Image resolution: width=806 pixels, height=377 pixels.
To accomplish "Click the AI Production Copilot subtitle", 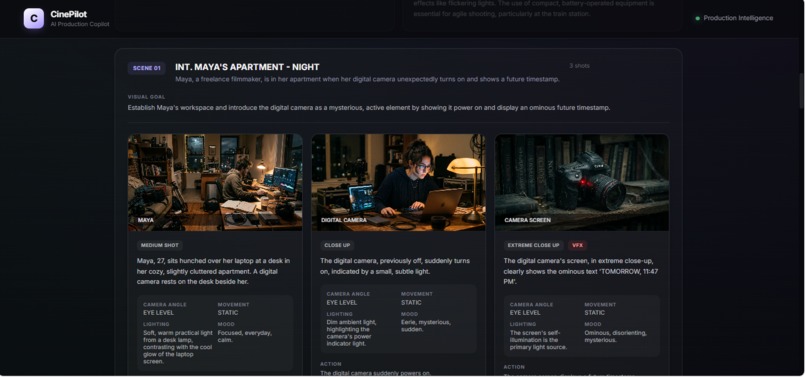I will [80, 24].
